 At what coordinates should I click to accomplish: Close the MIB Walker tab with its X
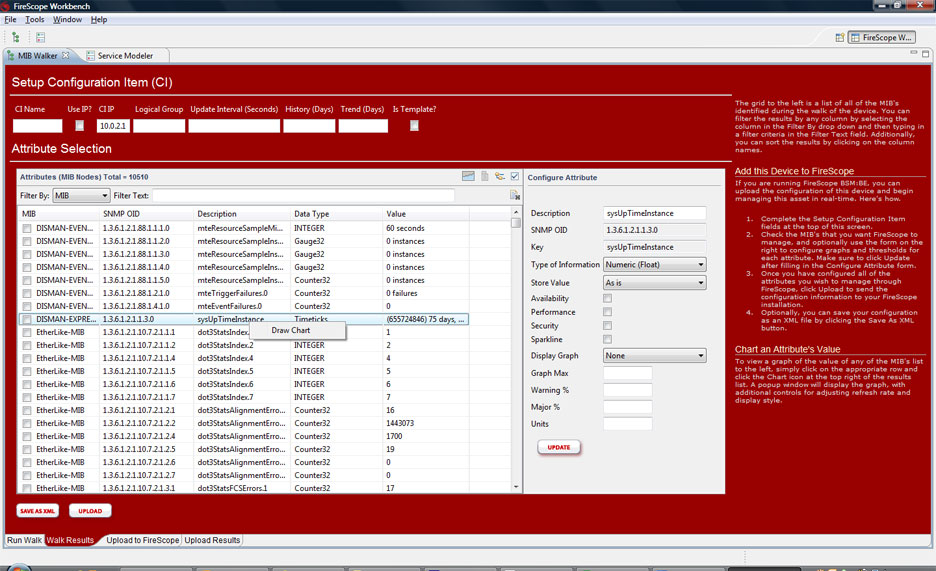pyautogui.click(x=66, y=55)
